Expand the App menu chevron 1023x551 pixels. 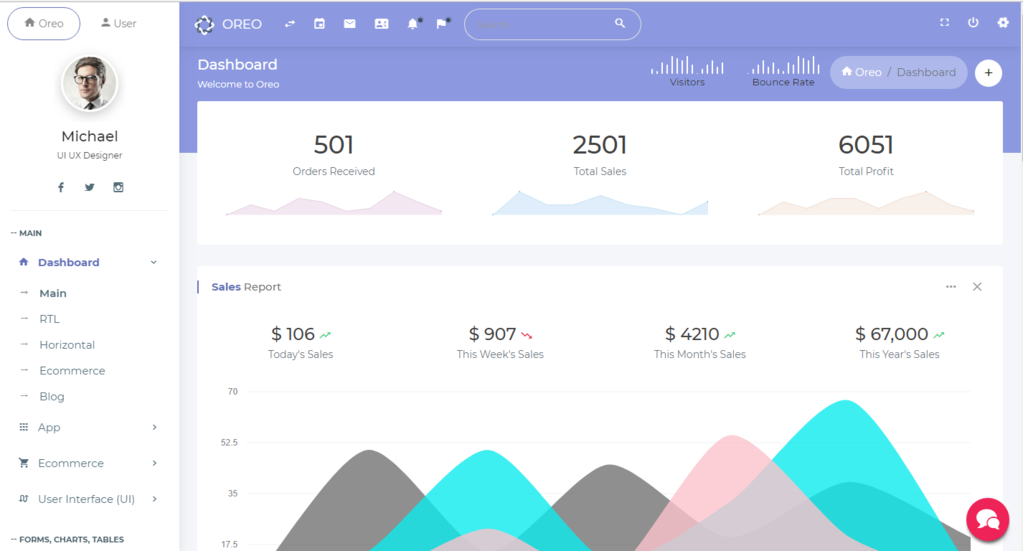pos(154,427)
